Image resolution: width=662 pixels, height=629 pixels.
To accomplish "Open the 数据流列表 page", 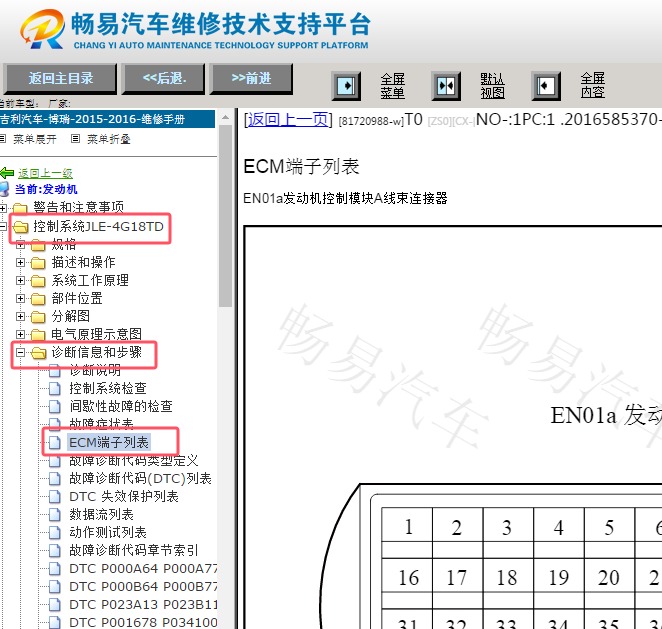I will 101,515.
